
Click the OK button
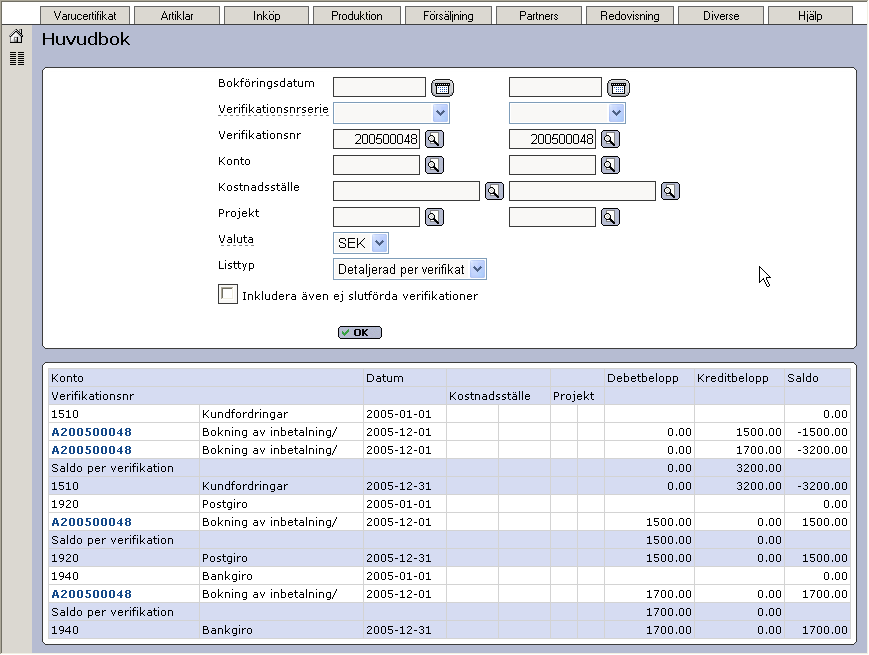point(360,332)
